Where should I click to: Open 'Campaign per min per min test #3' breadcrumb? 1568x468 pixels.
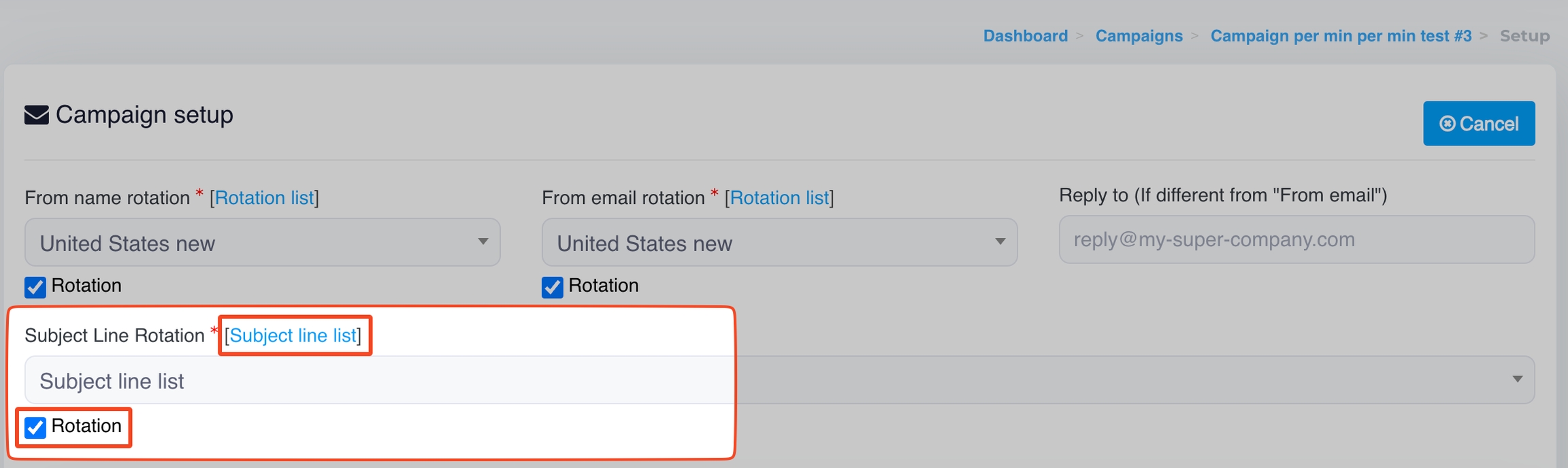(x=1341, y=36)
